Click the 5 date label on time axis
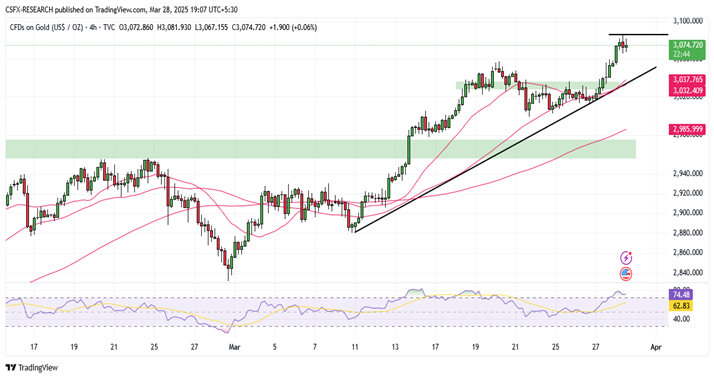714x379 pixels. 275,347
